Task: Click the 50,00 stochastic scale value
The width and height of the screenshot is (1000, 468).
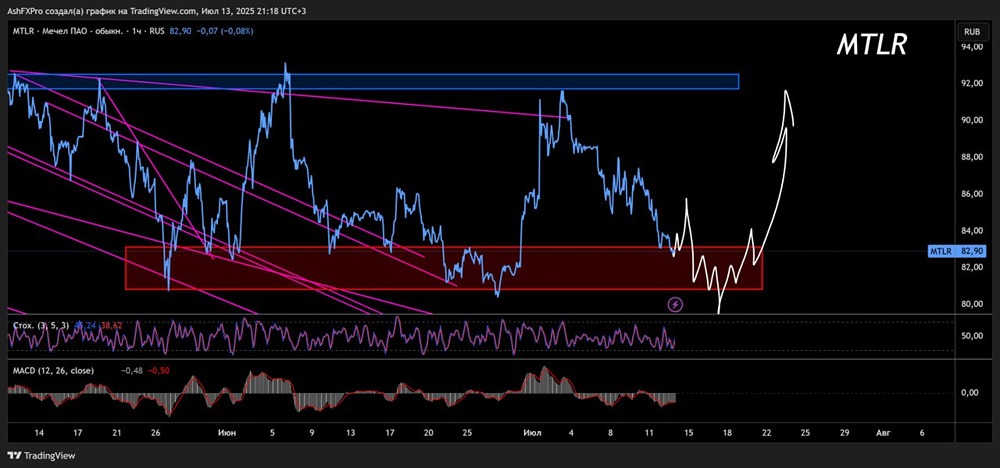Action: click(973, 336)
